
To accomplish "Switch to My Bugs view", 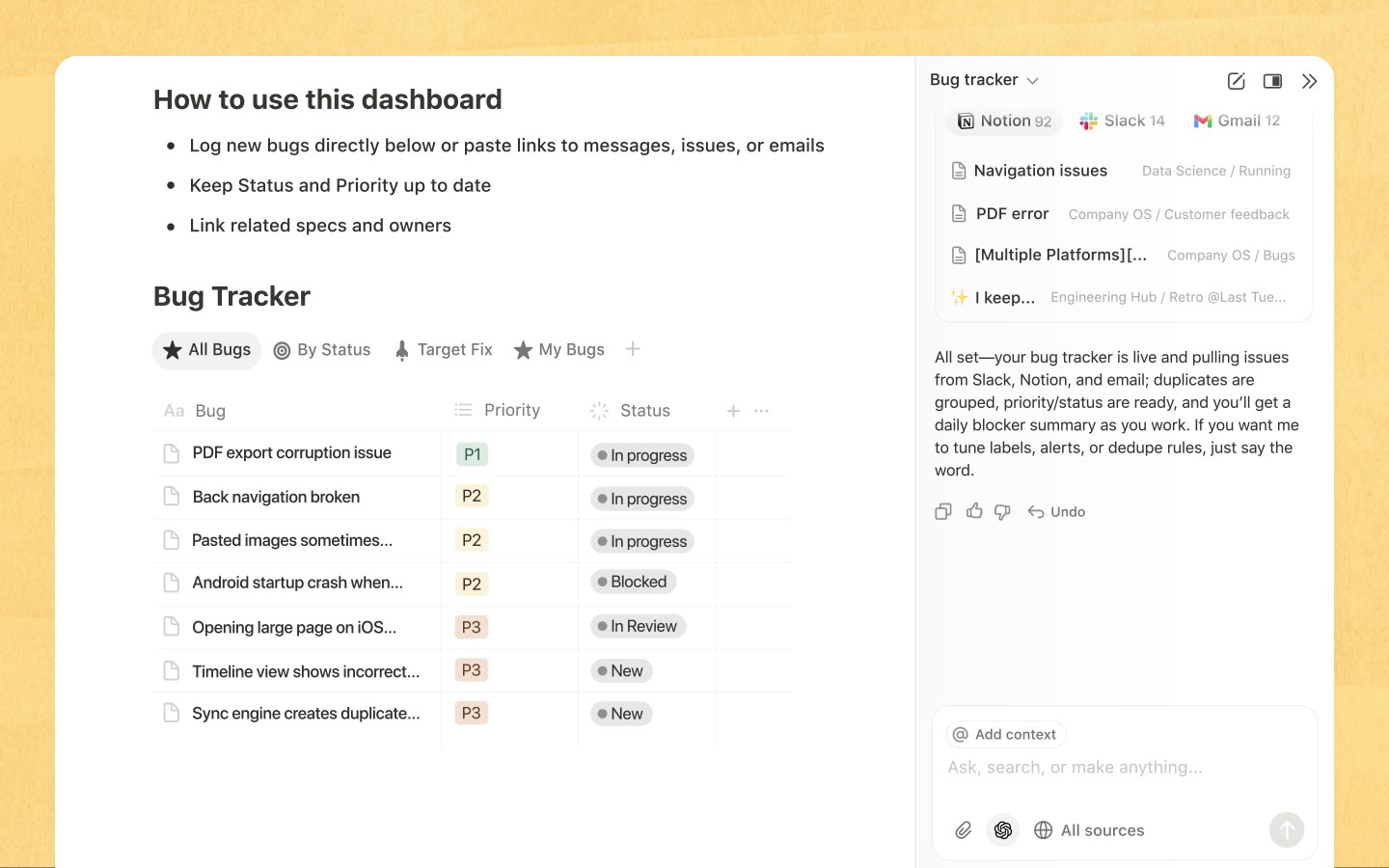I will (559, 350).
